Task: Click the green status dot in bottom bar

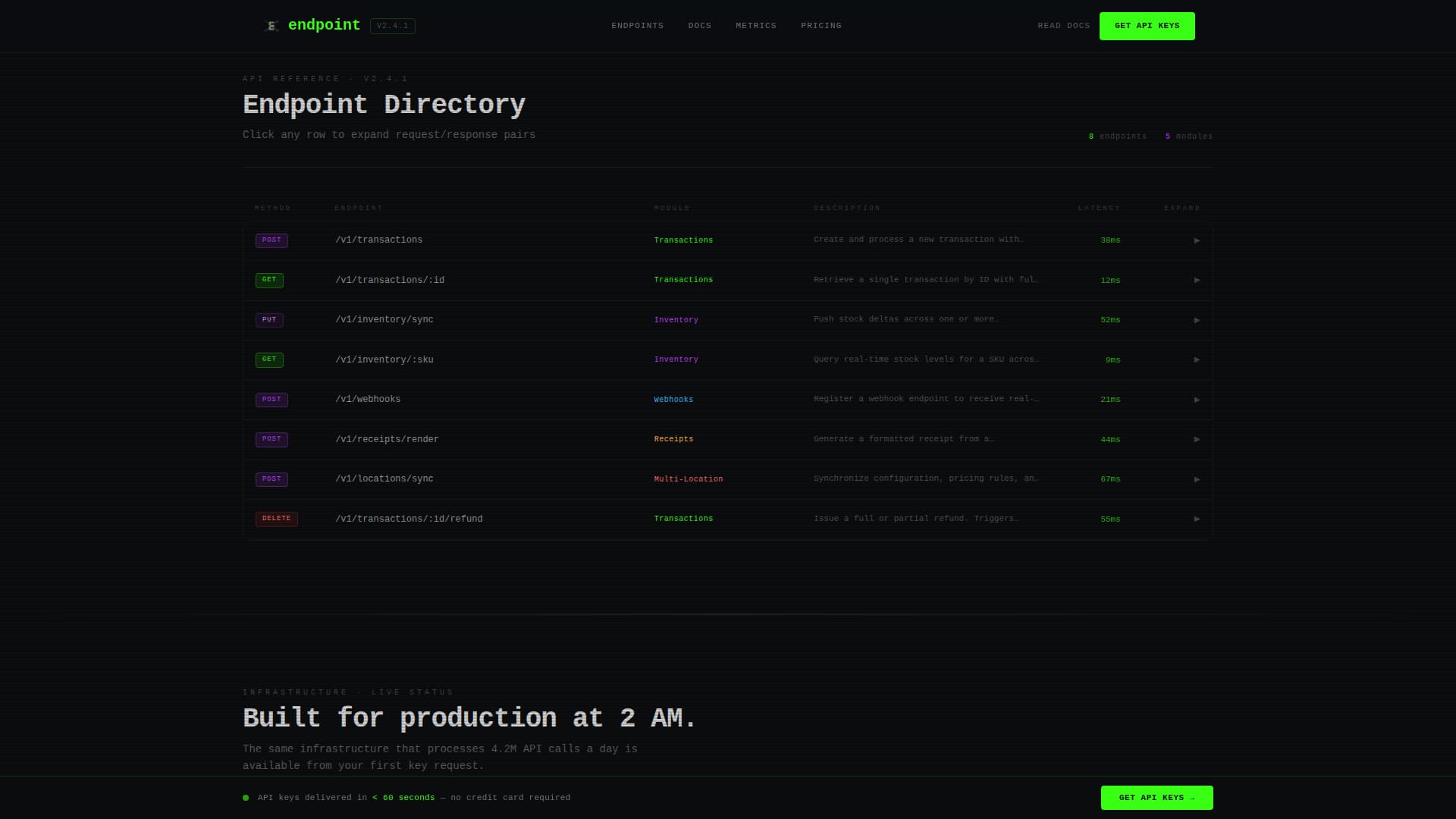Action: tap(246, 798)
